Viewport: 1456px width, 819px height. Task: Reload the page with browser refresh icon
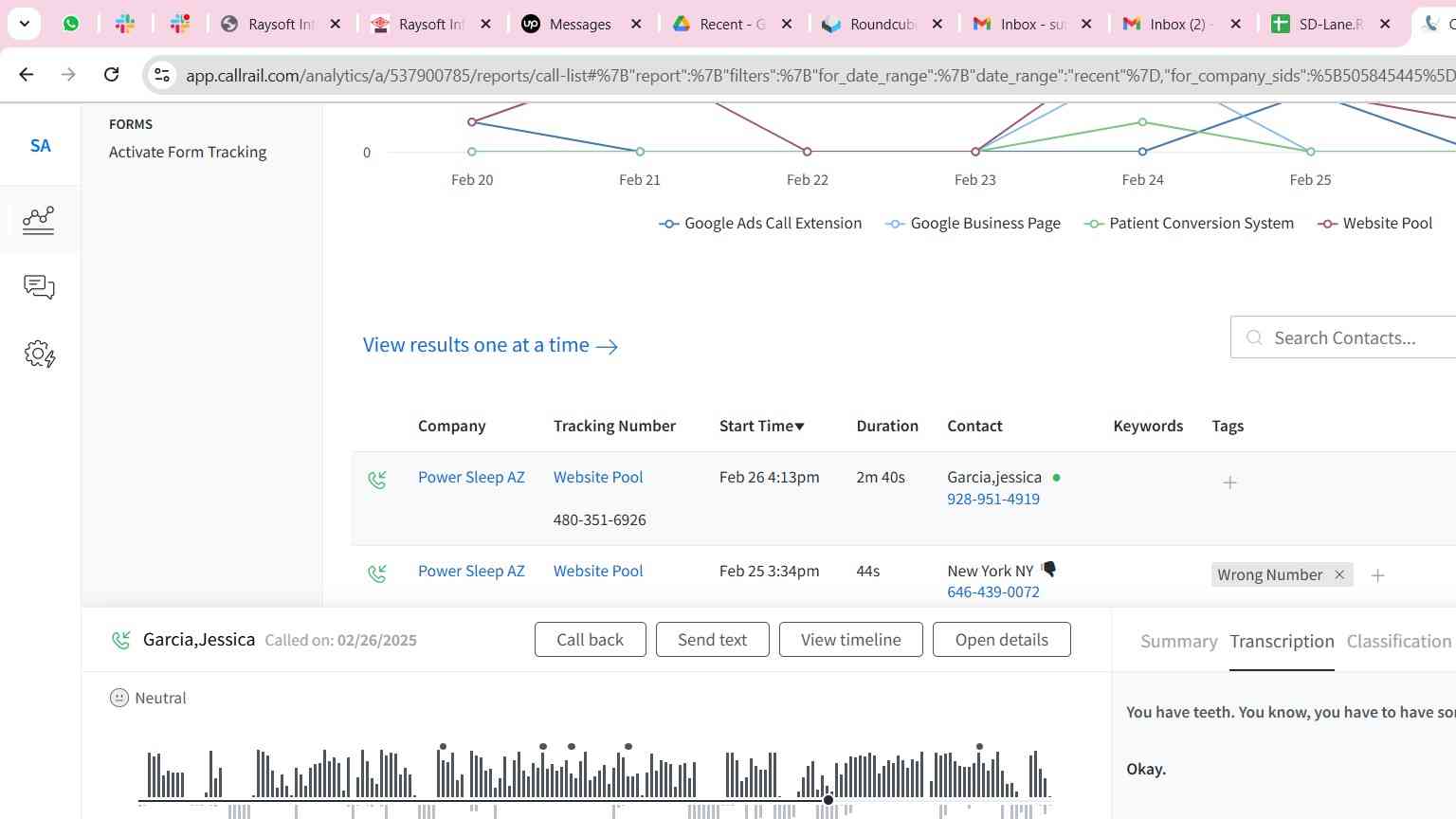[x=111, y=74]
